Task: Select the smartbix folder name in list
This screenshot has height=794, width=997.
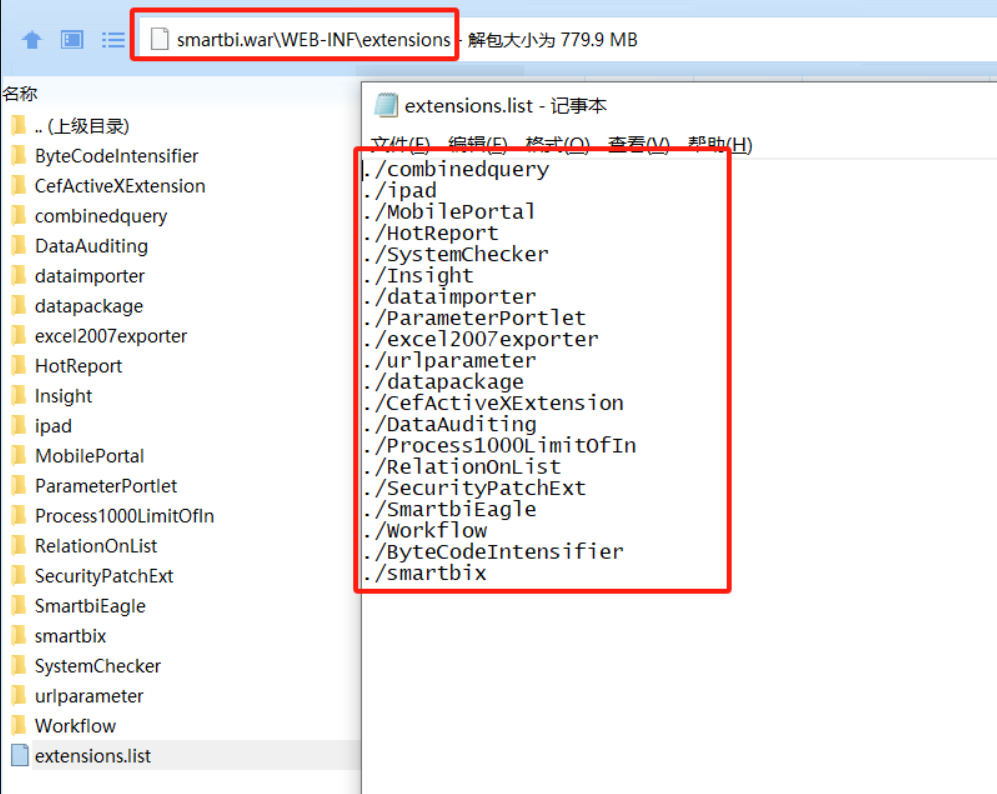Action: 70,635
